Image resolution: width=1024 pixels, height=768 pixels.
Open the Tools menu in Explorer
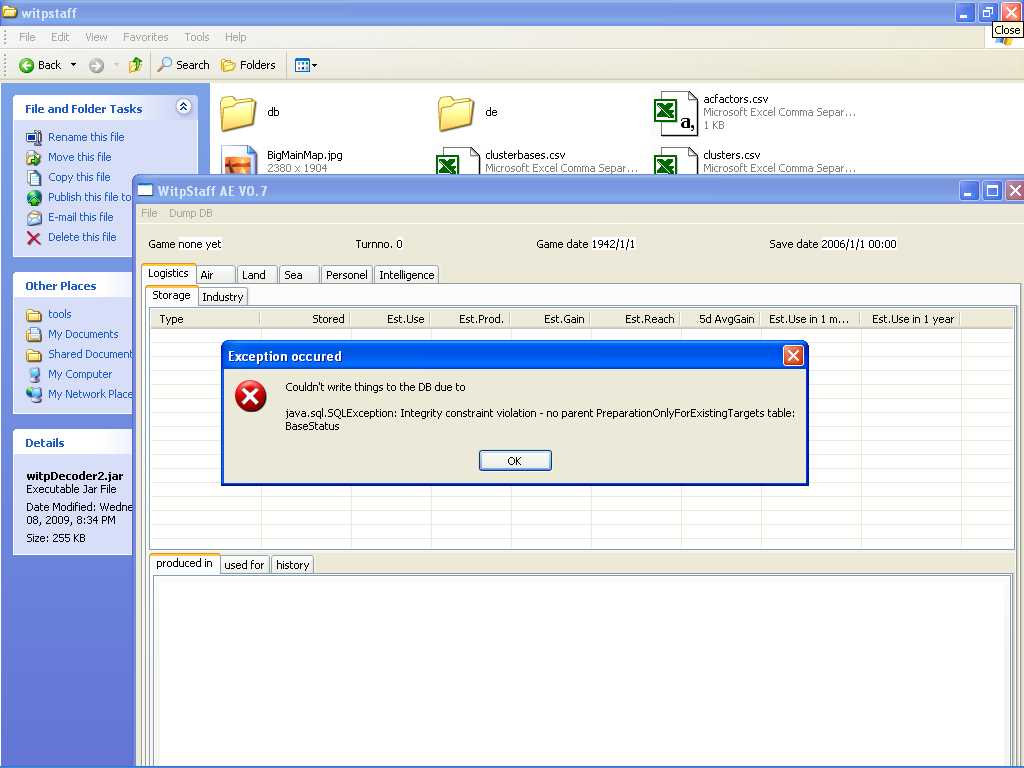click(197, 37)
